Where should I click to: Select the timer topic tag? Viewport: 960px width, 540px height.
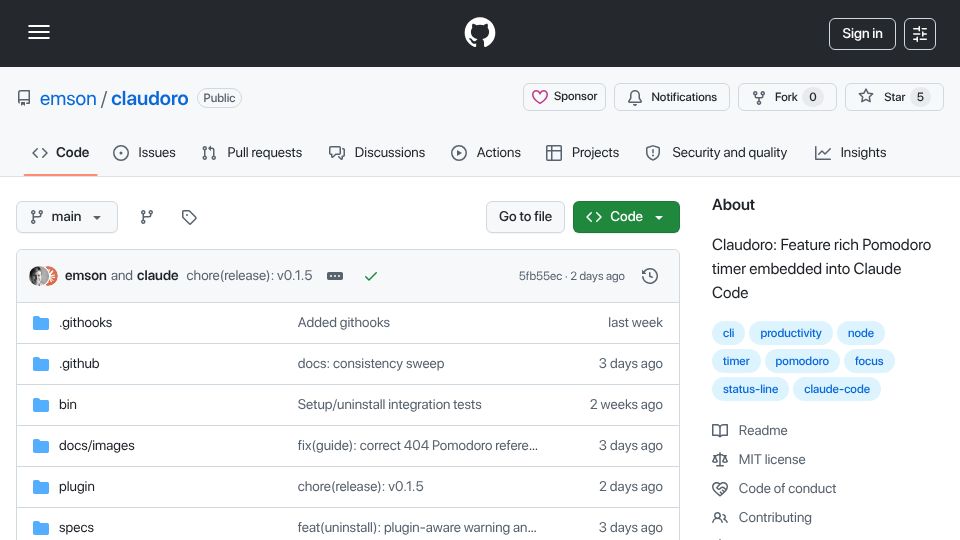(736, 361)
